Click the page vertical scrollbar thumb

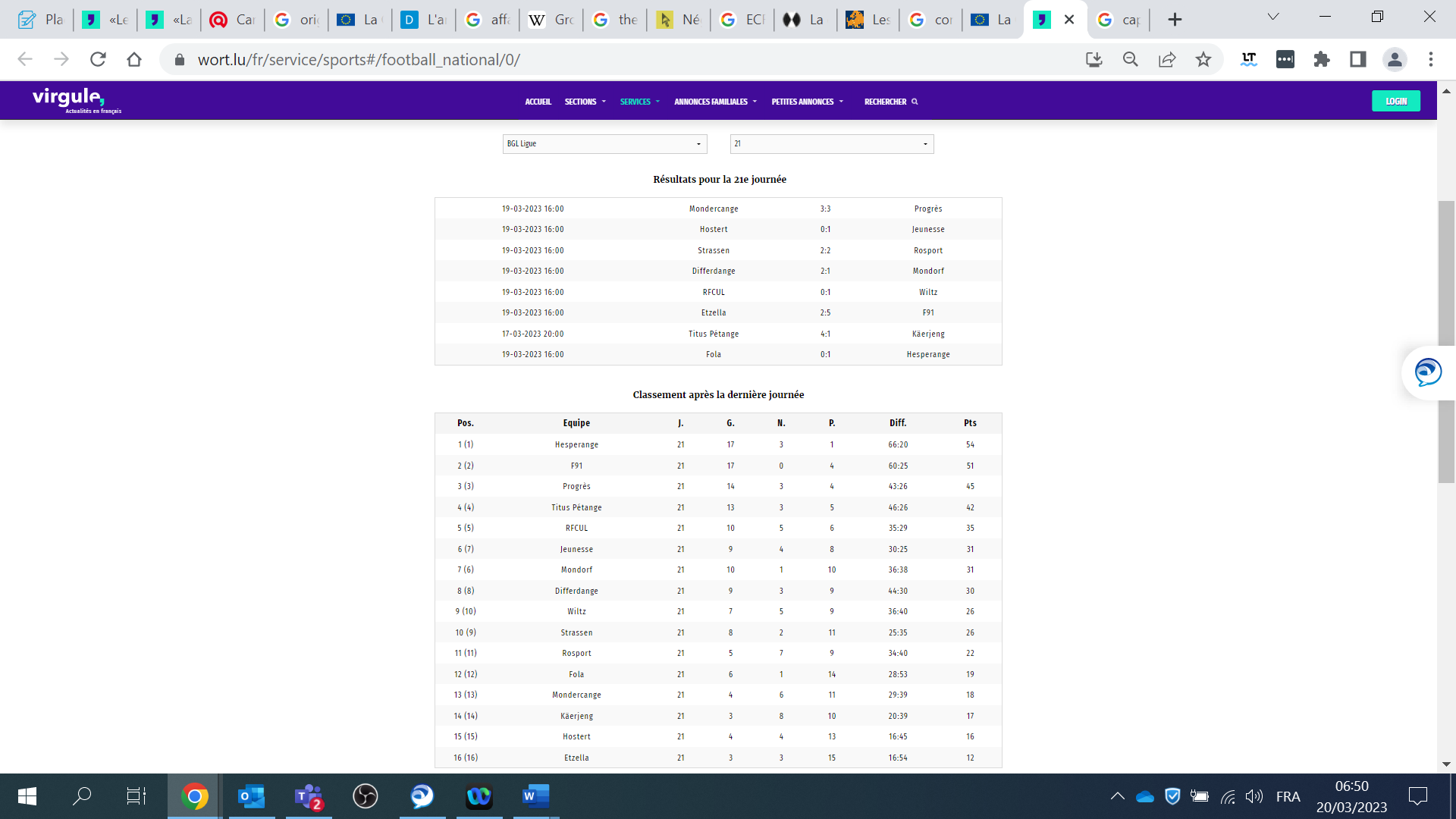click(x=1446, y=341)
